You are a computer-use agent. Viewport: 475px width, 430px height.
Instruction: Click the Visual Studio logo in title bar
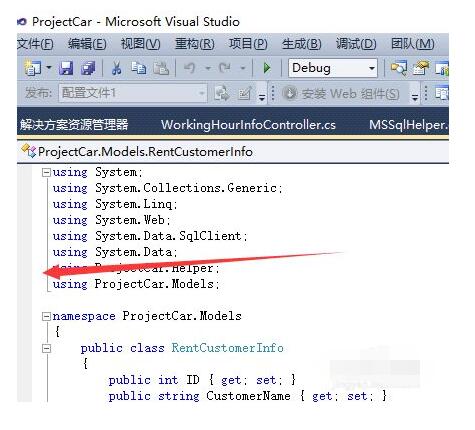[x=22, y=22]
